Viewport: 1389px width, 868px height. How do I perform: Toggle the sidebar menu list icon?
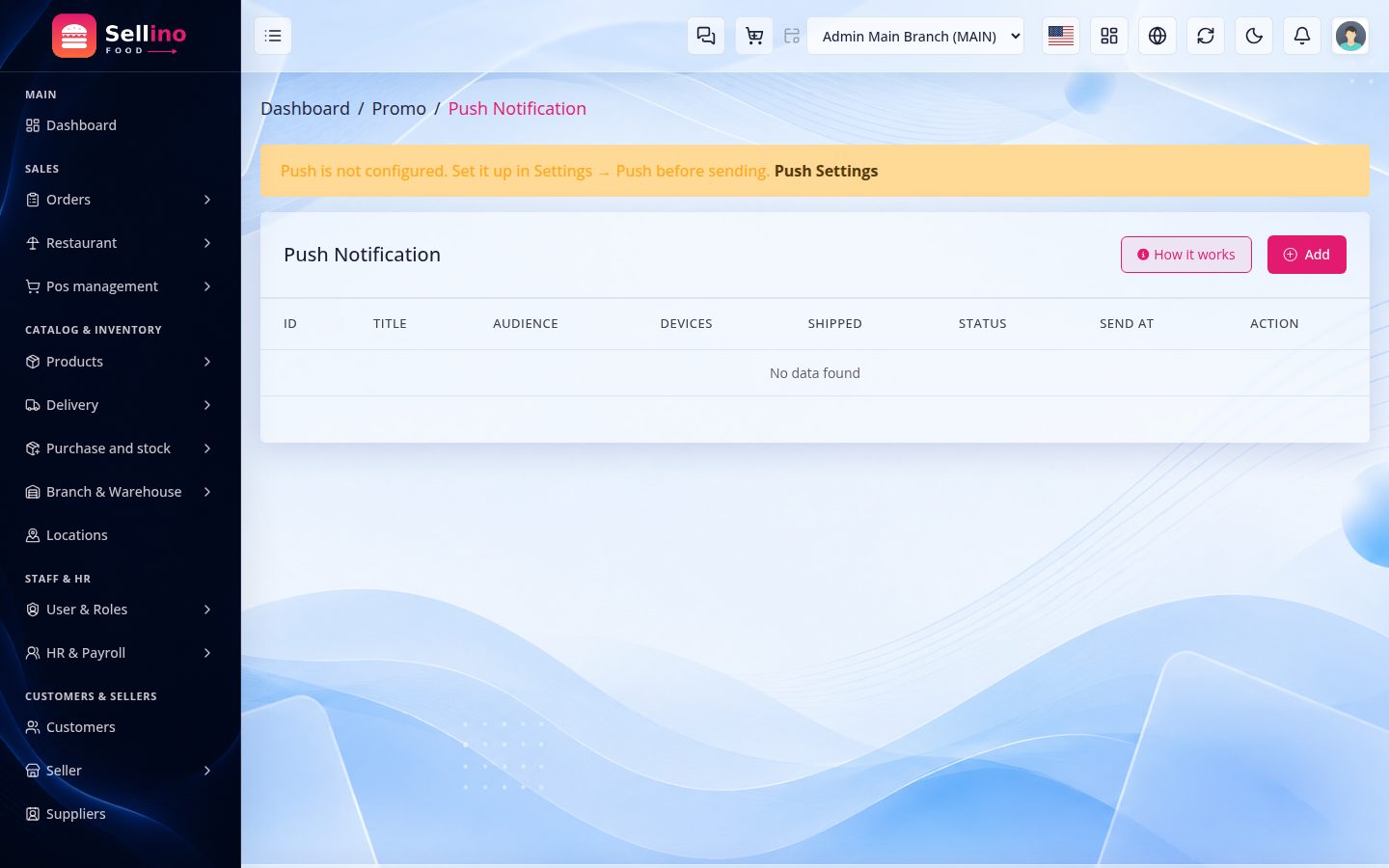pos(273,36)
